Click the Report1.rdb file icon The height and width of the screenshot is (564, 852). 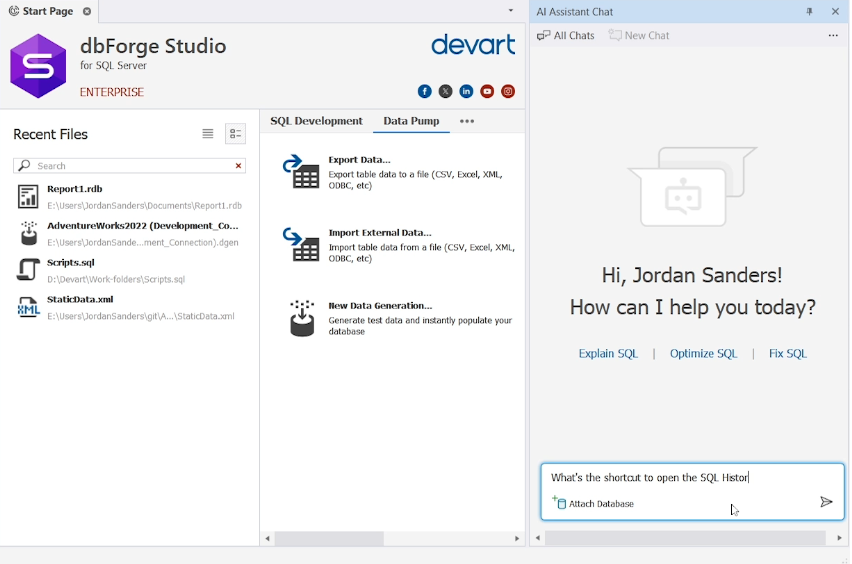[28, 197]
